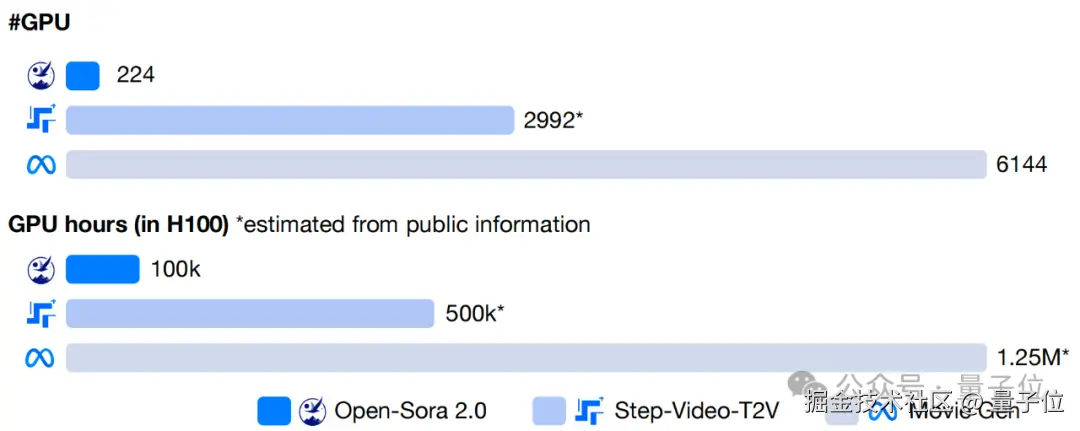Select the 100k GPU hours bar
The image size is (1080, 431).
pos(103,269)
